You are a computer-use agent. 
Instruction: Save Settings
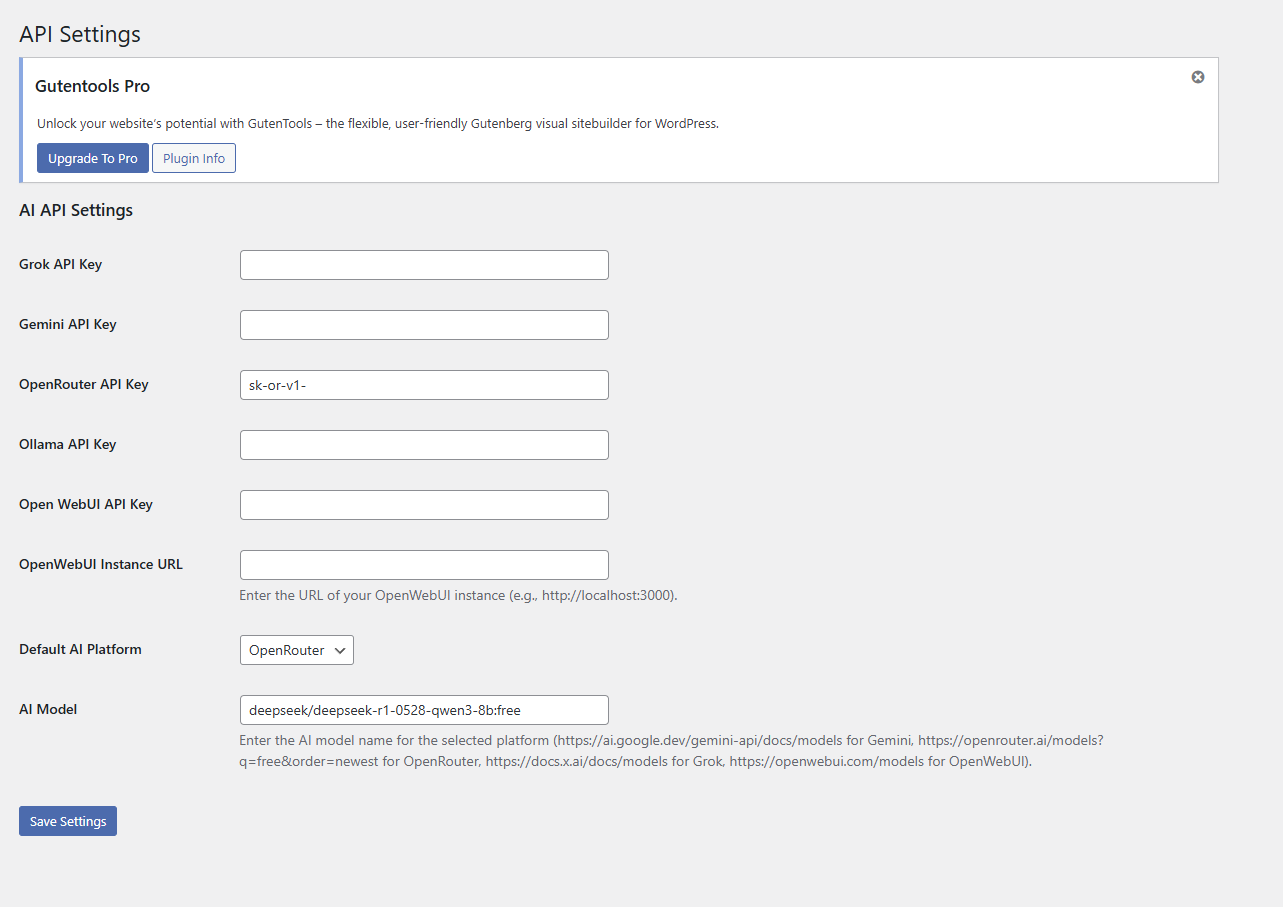[68, 821]
